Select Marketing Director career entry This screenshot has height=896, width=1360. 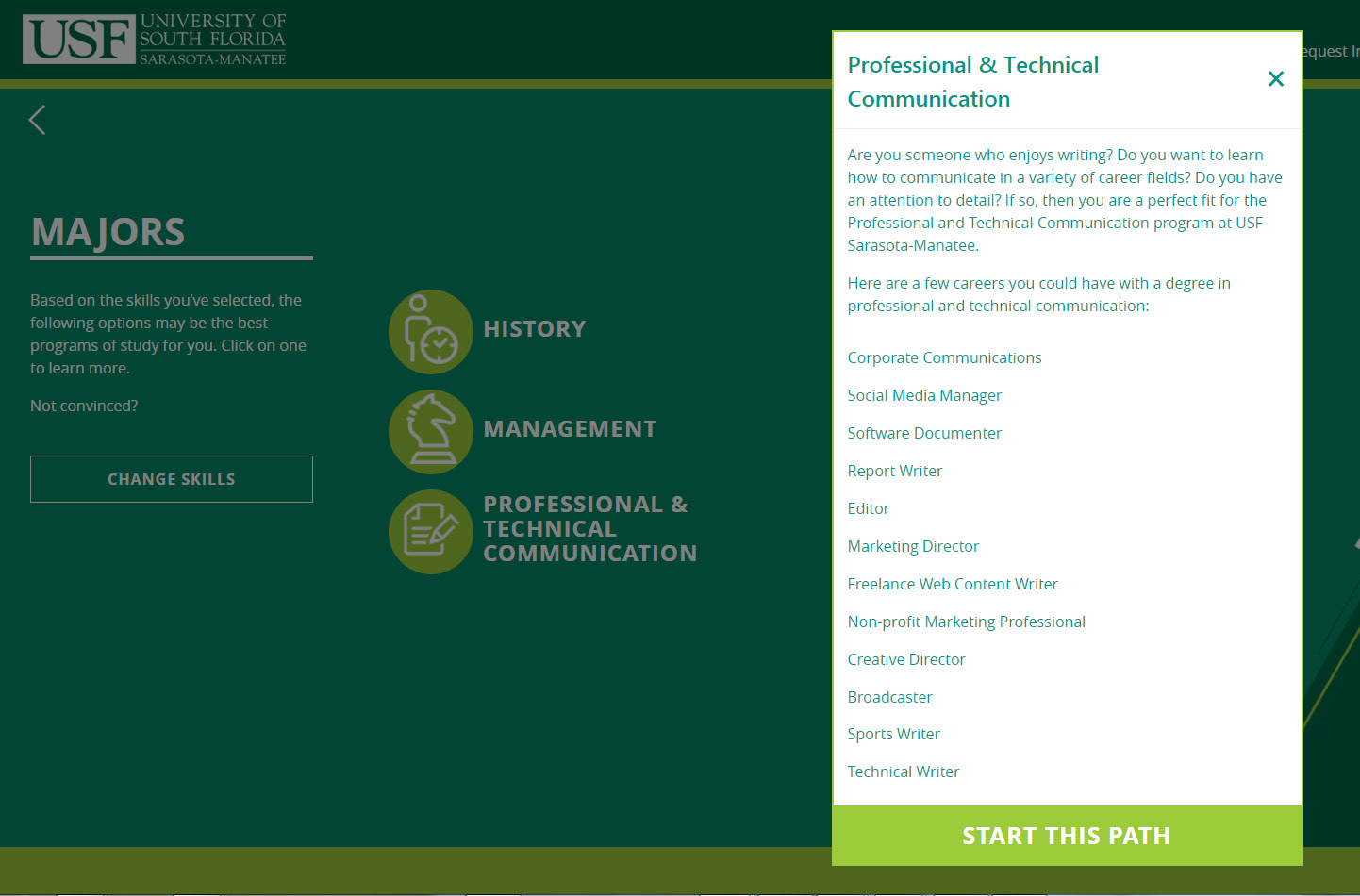click(913, 546)
